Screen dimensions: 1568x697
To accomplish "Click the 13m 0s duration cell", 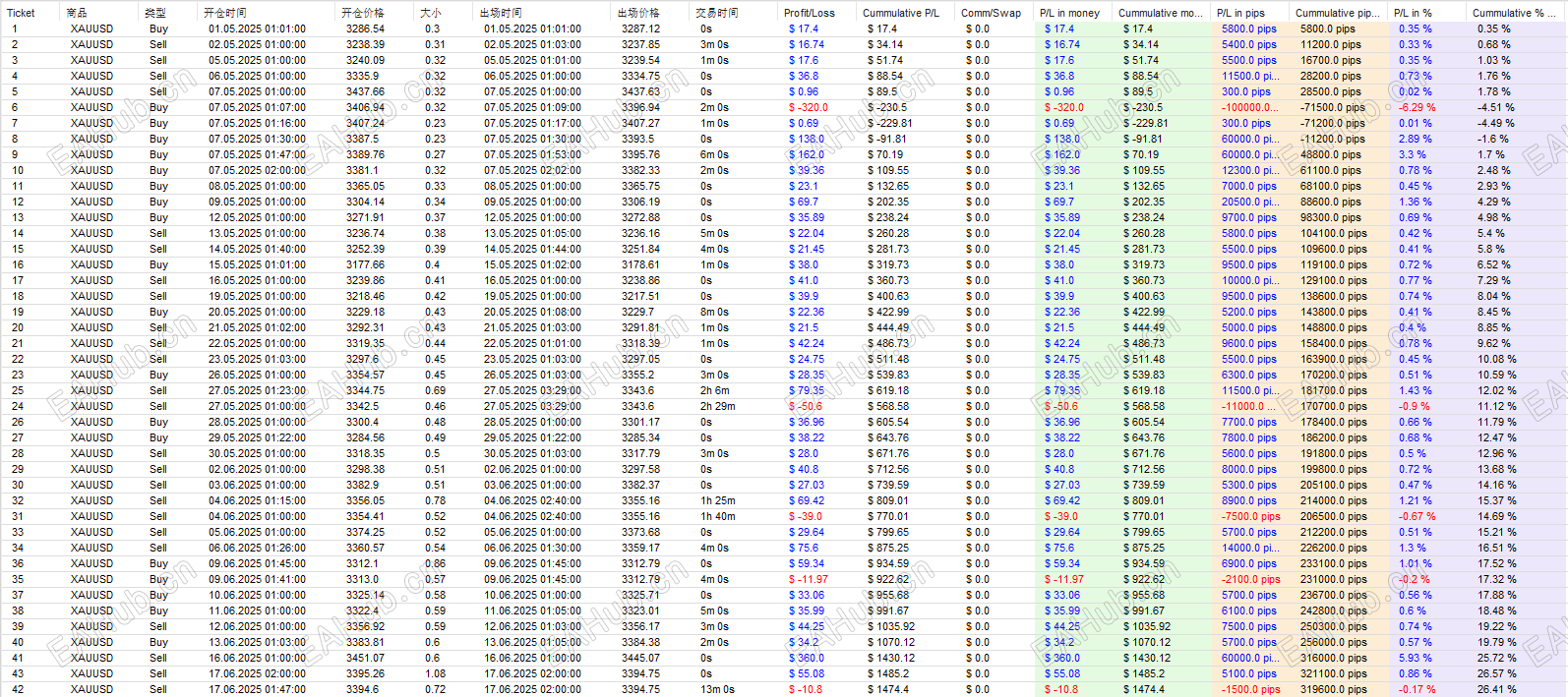I will (718, 689).
